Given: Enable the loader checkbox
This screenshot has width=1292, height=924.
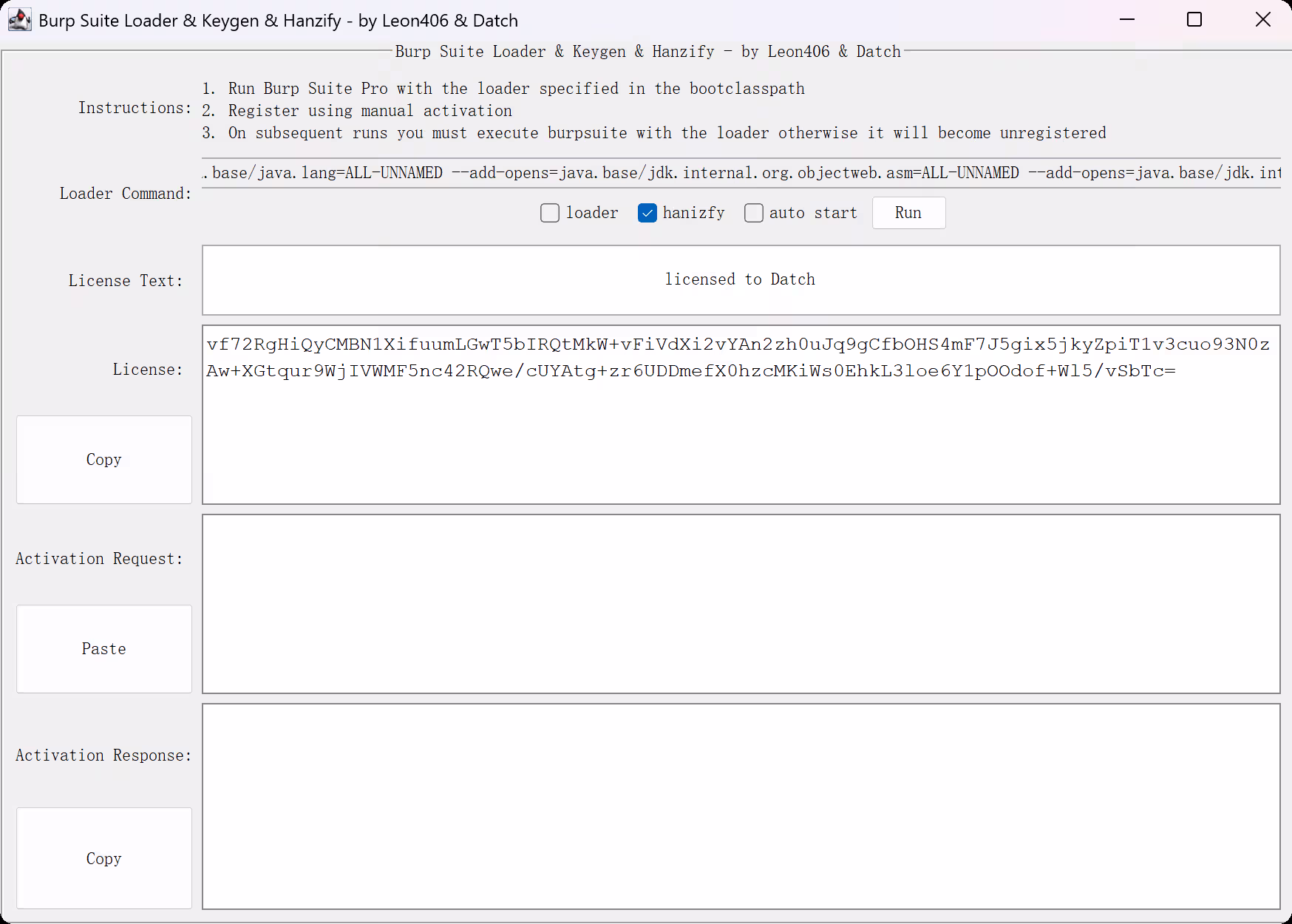Looking at the screenshot, I should (550, 213).
